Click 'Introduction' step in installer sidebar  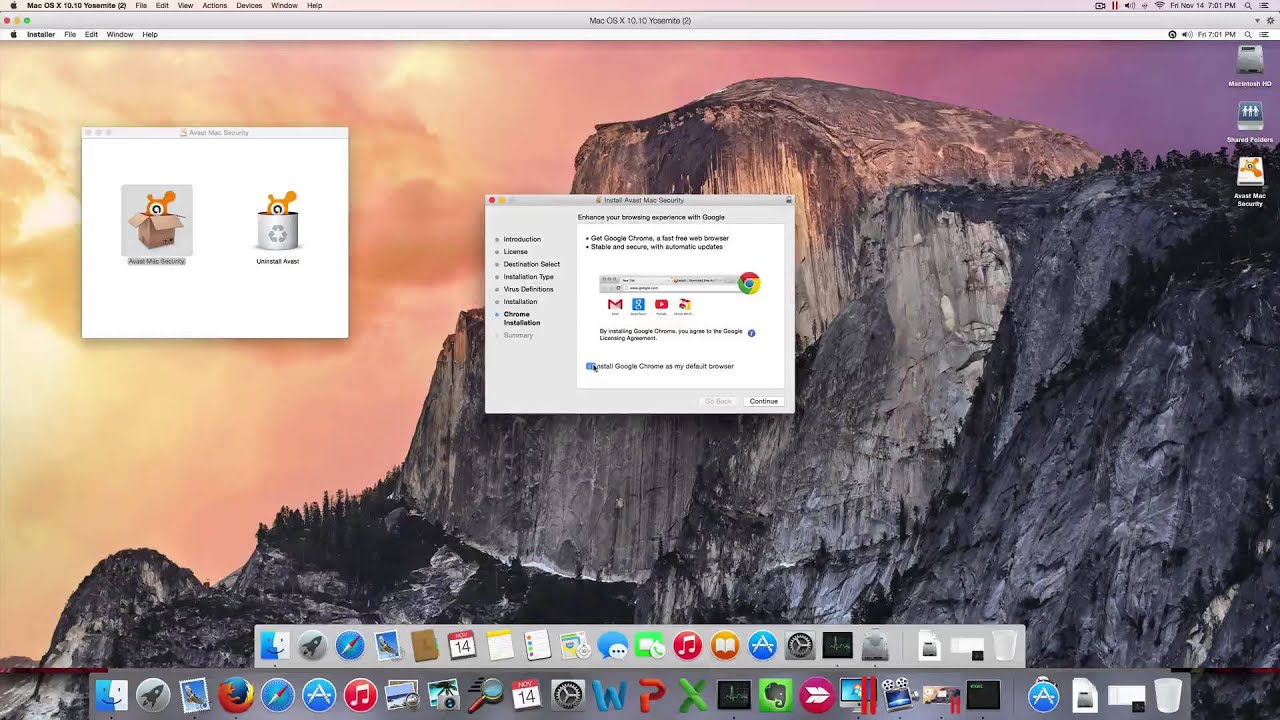tap(522, 239)
